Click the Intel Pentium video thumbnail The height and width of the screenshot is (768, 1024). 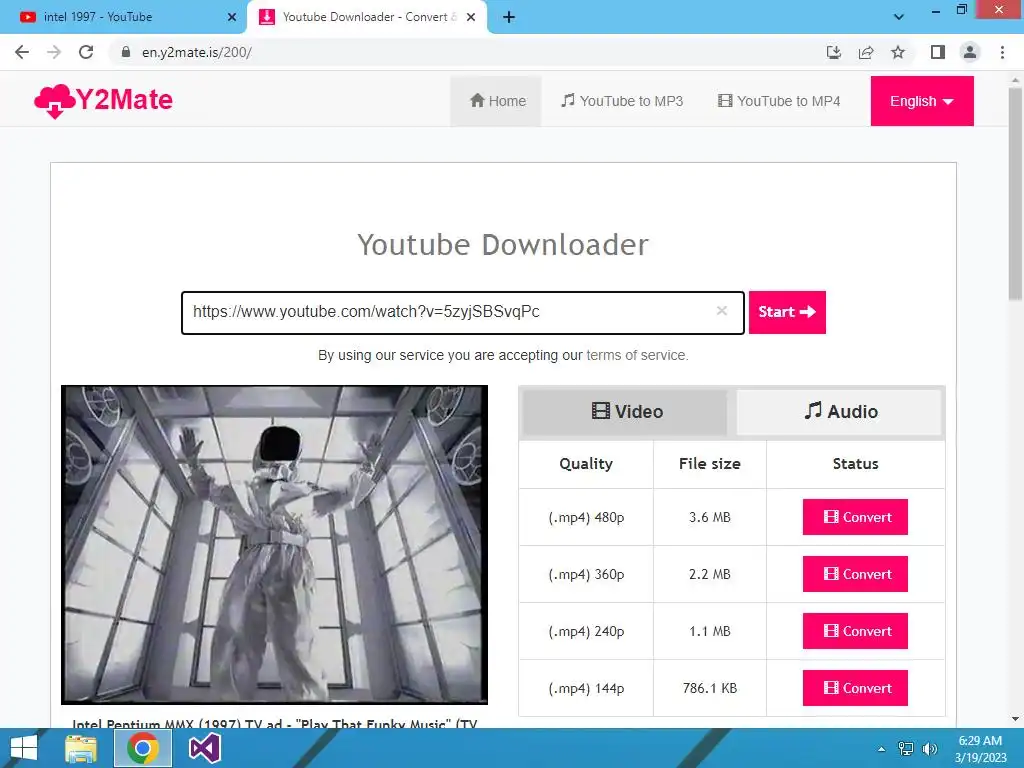[274, 545]
